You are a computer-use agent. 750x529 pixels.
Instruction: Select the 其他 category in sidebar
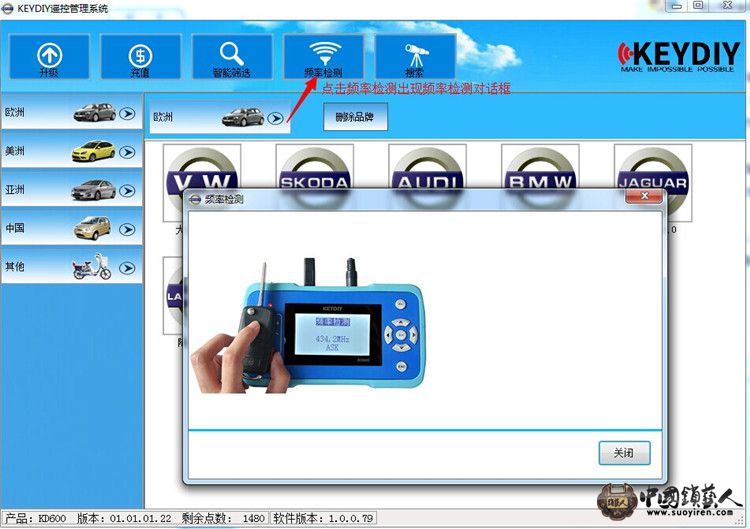72,267
